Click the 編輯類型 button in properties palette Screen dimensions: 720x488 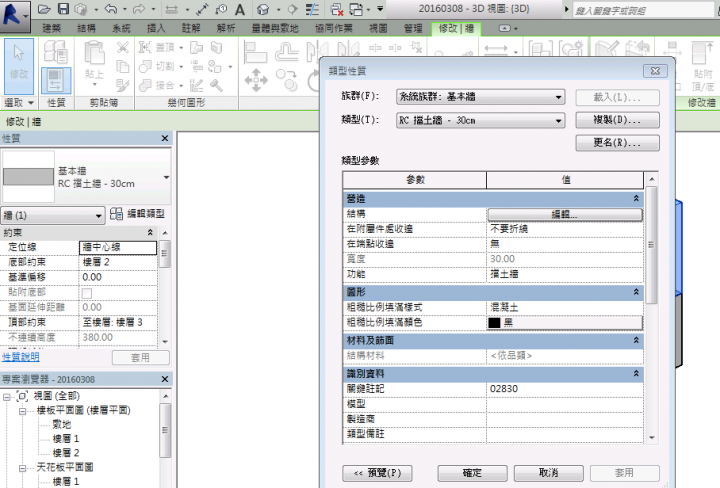point(137,213)
